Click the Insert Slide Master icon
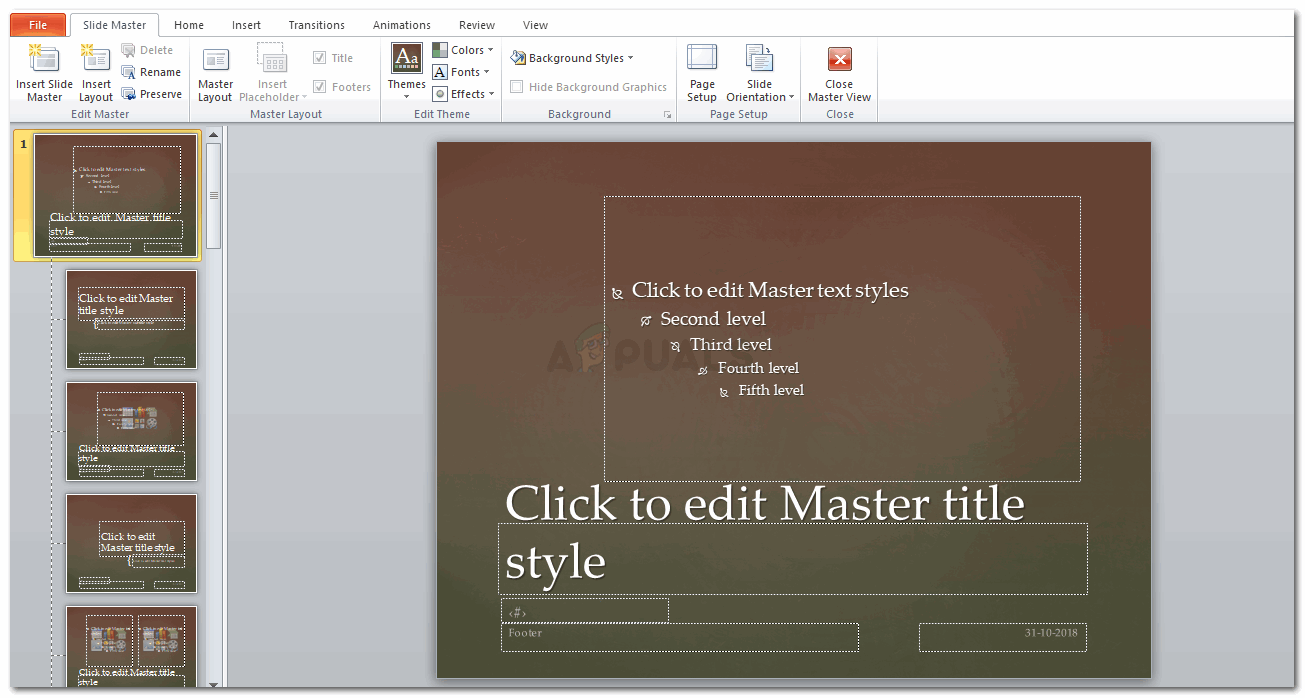 (44, 60)
